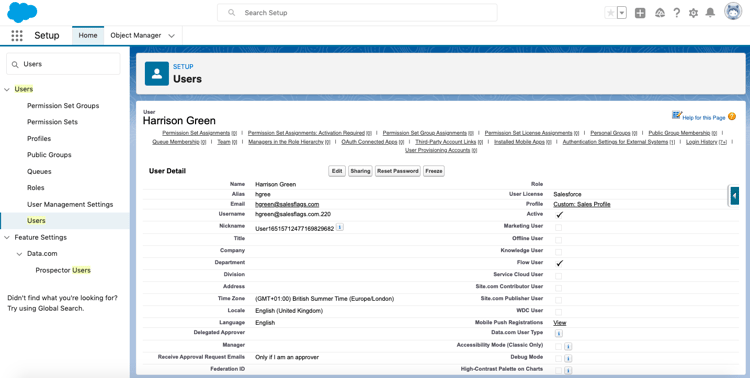The width and height of the screenshot is (750, 378).
Task: Click the favorites star icon
Action: 610,13
